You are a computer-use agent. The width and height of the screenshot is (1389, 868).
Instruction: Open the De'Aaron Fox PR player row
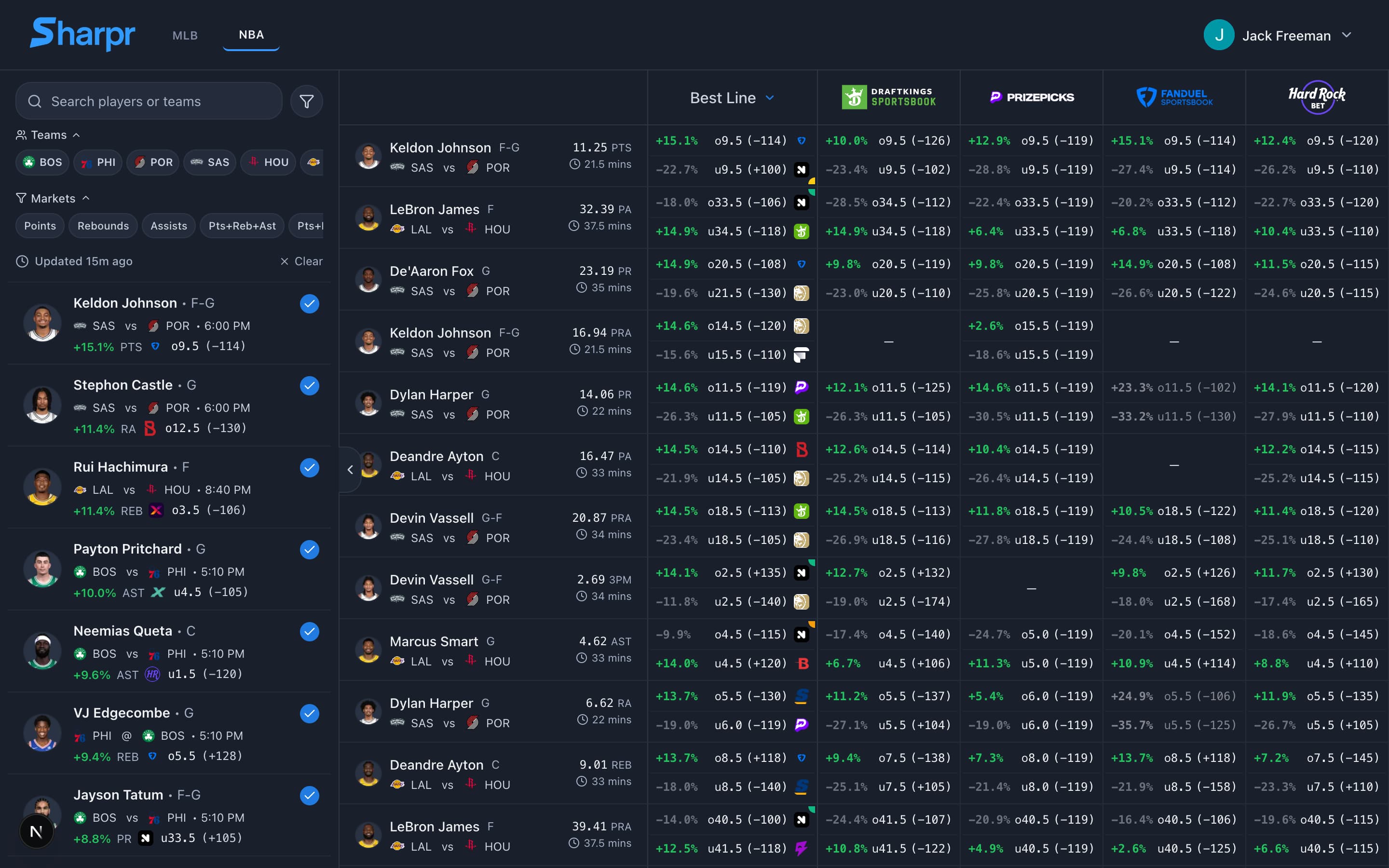tap(493, 280)
